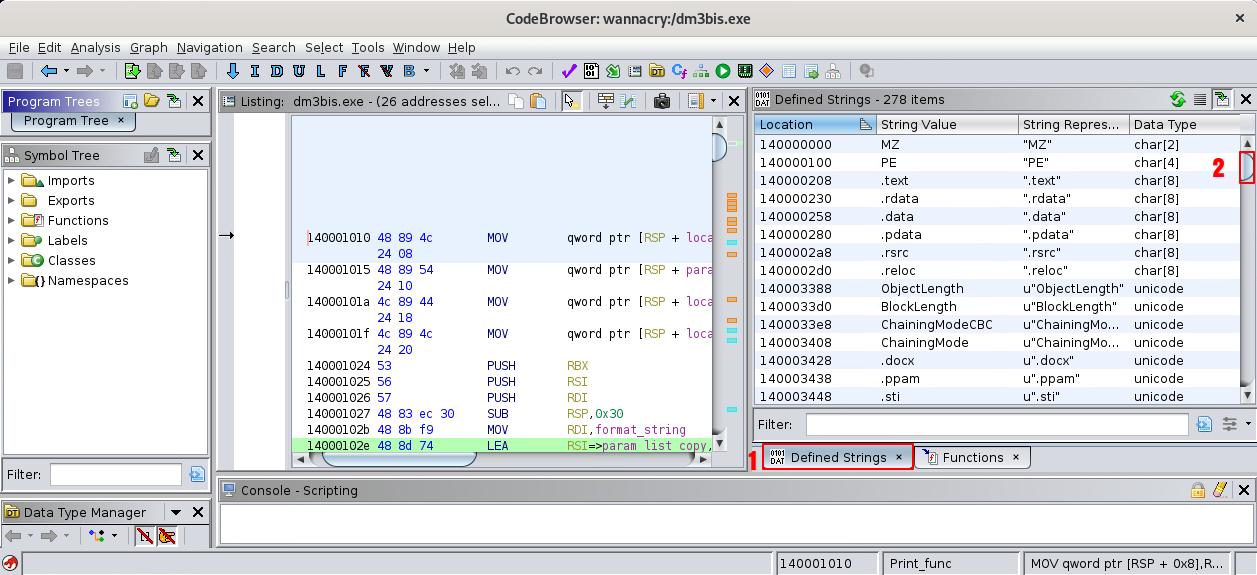Open the Analysis menu
Viewport: 1257px width, 575px height.
(95, 47)
